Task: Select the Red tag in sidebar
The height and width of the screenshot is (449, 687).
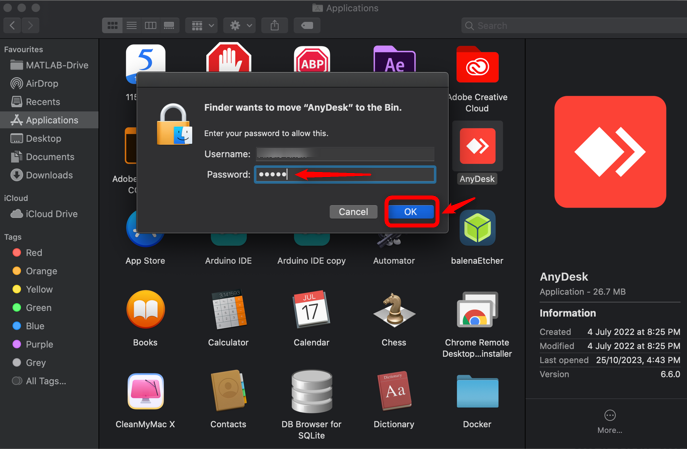Action: (x=34, y=253)
